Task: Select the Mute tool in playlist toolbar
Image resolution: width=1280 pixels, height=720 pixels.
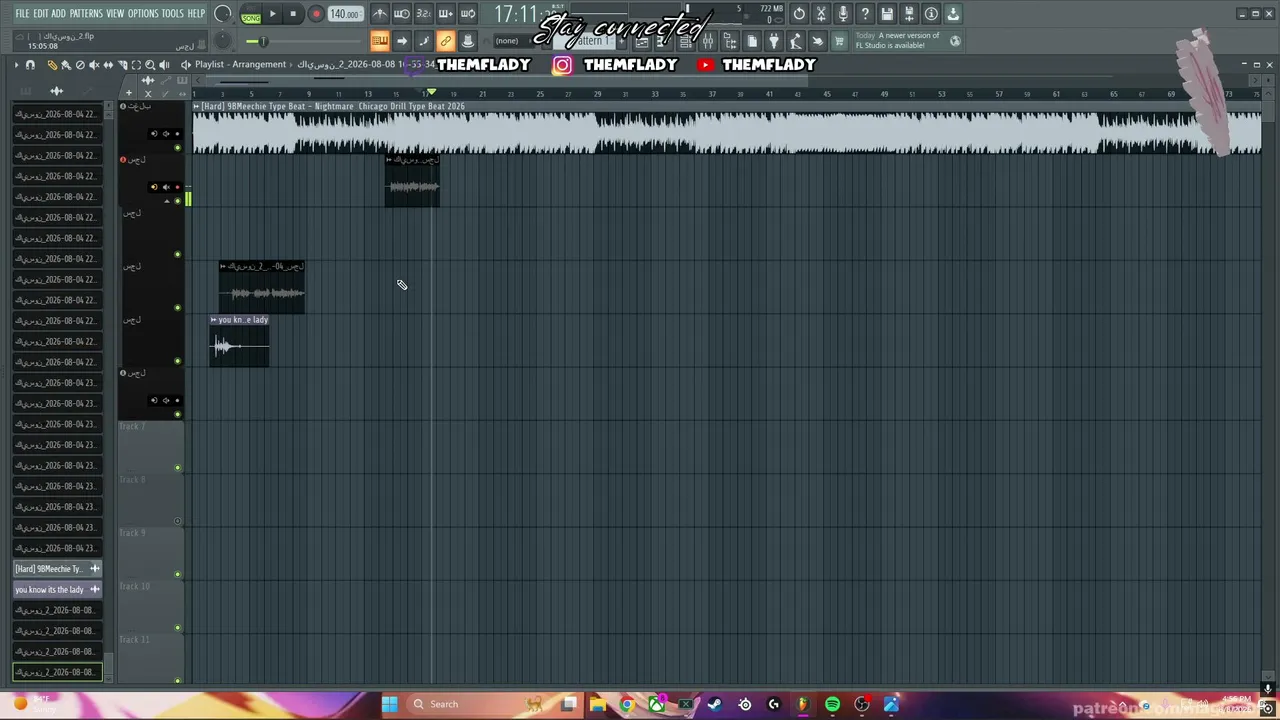Action: tap(94, 65)
